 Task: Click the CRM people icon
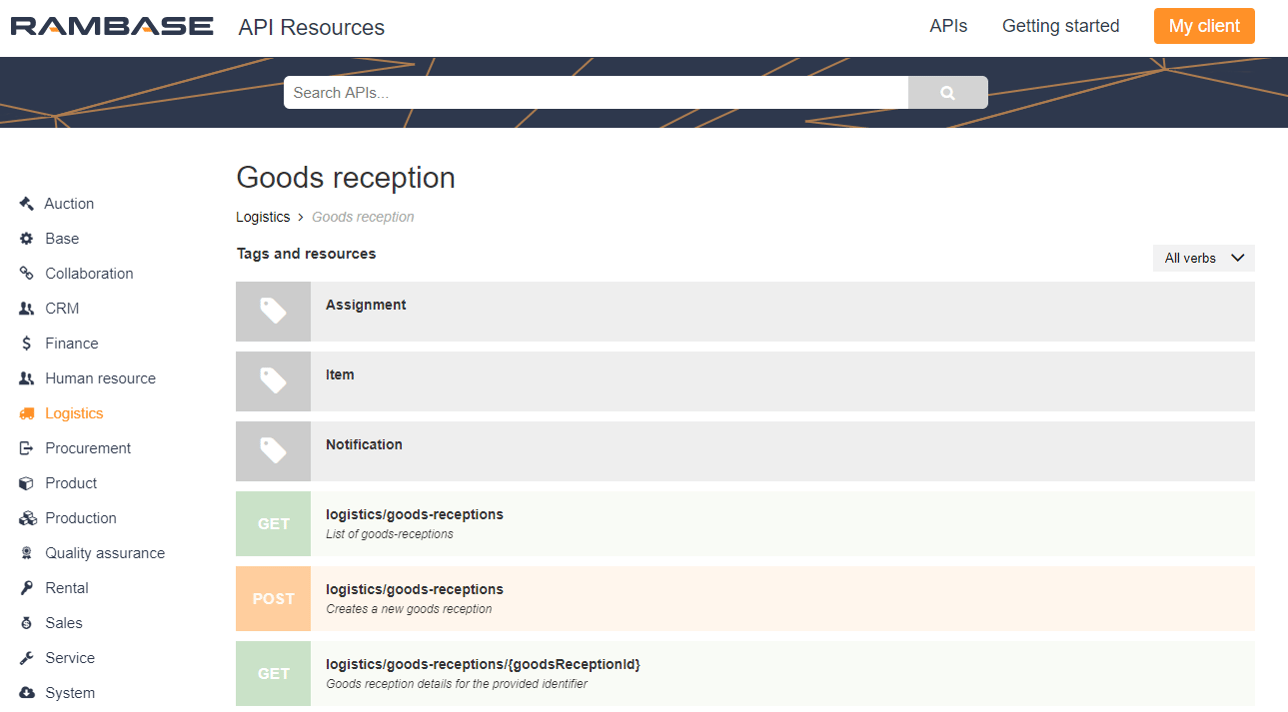coord(27,308)
